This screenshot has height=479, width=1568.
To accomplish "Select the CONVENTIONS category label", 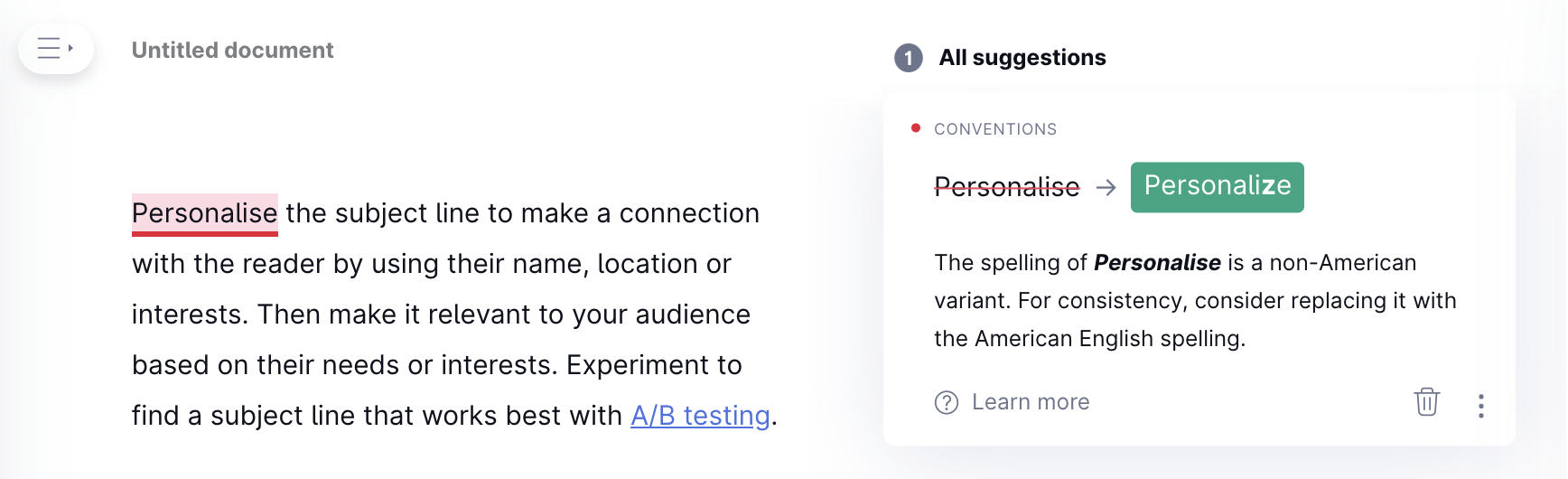I will tap(995, 129).
